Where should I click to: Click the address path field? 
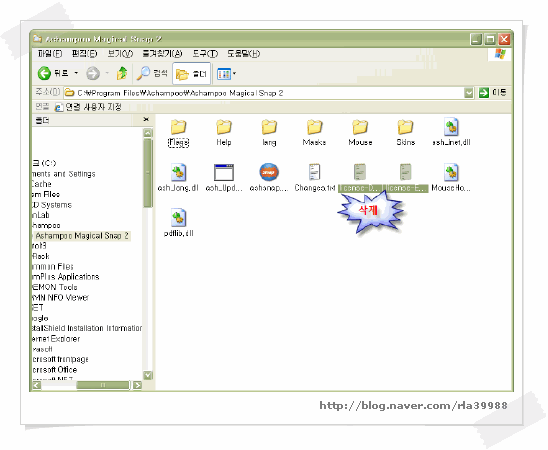264,93
